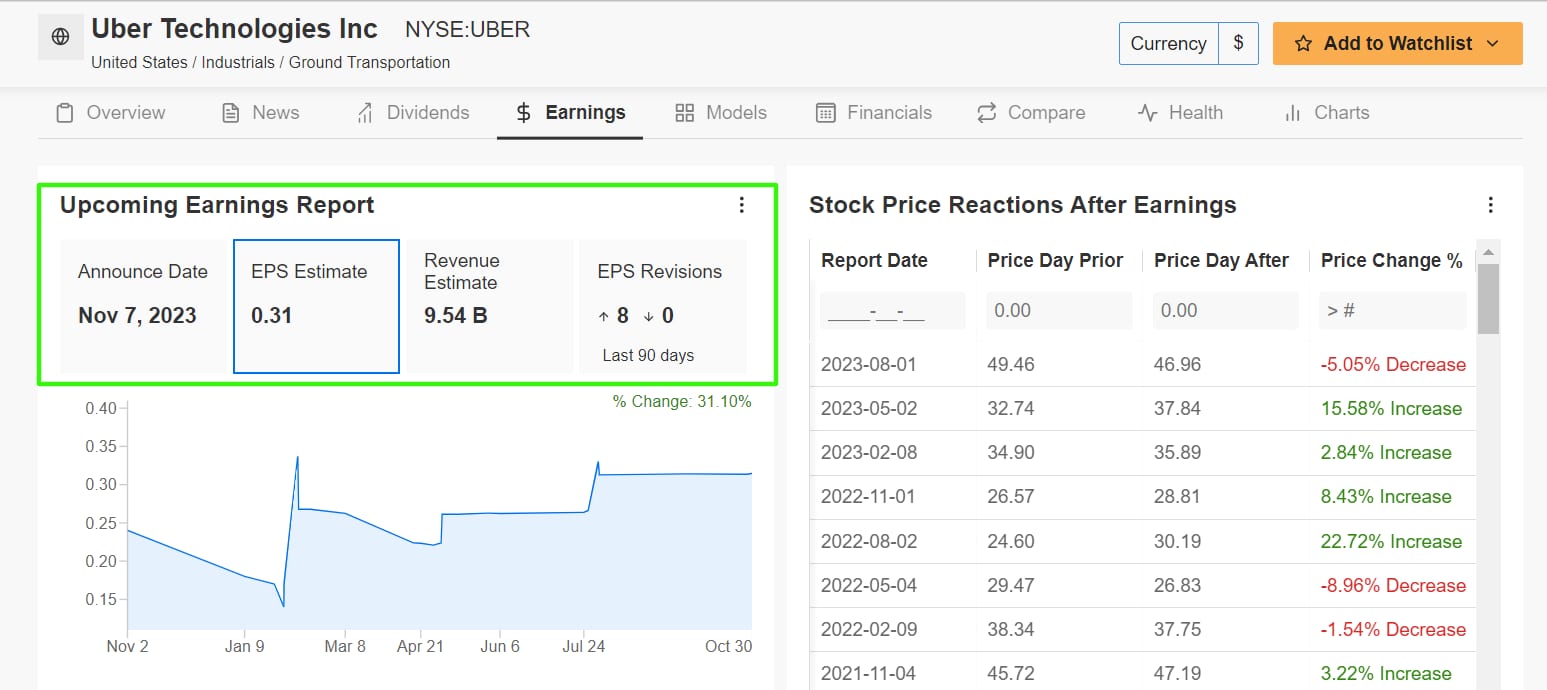Click the Report Date filter field
Viewport: 1547px width, 690px height.
tap(892, 311)
